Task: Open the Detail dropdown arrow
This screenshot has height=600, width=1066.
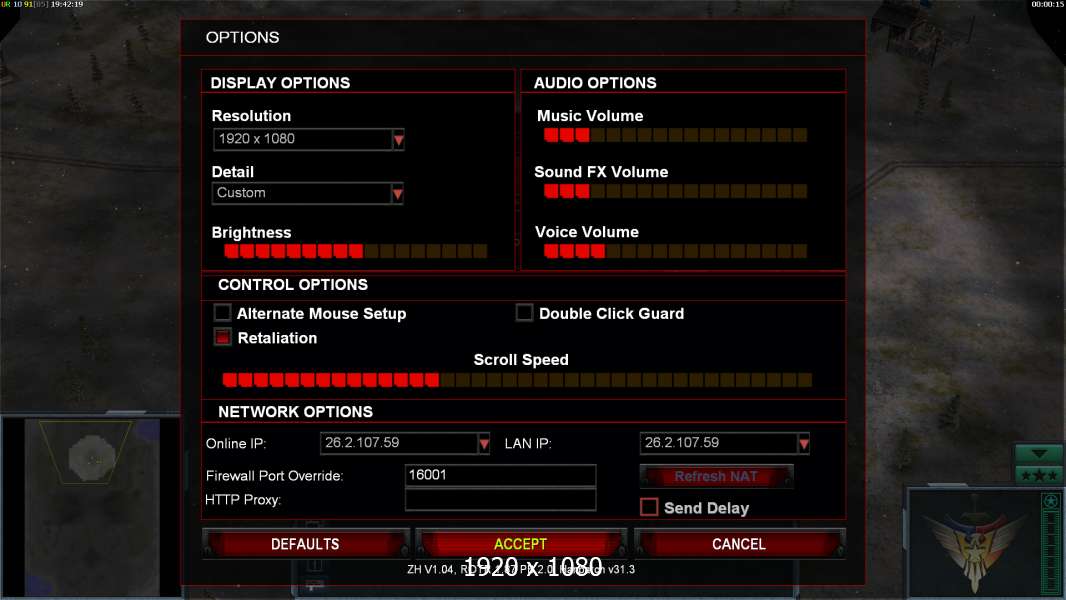Action: click(x=398, y=194)
